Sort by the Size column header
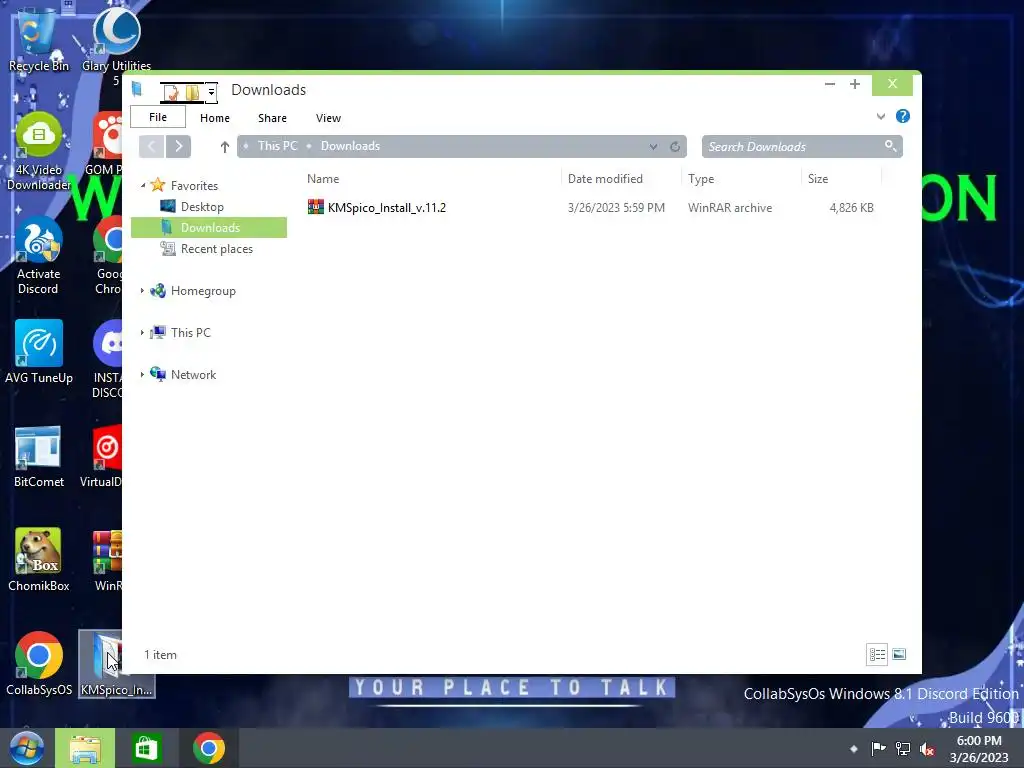The height and width of the screenshot is (768, 1024). click(841, 179)
